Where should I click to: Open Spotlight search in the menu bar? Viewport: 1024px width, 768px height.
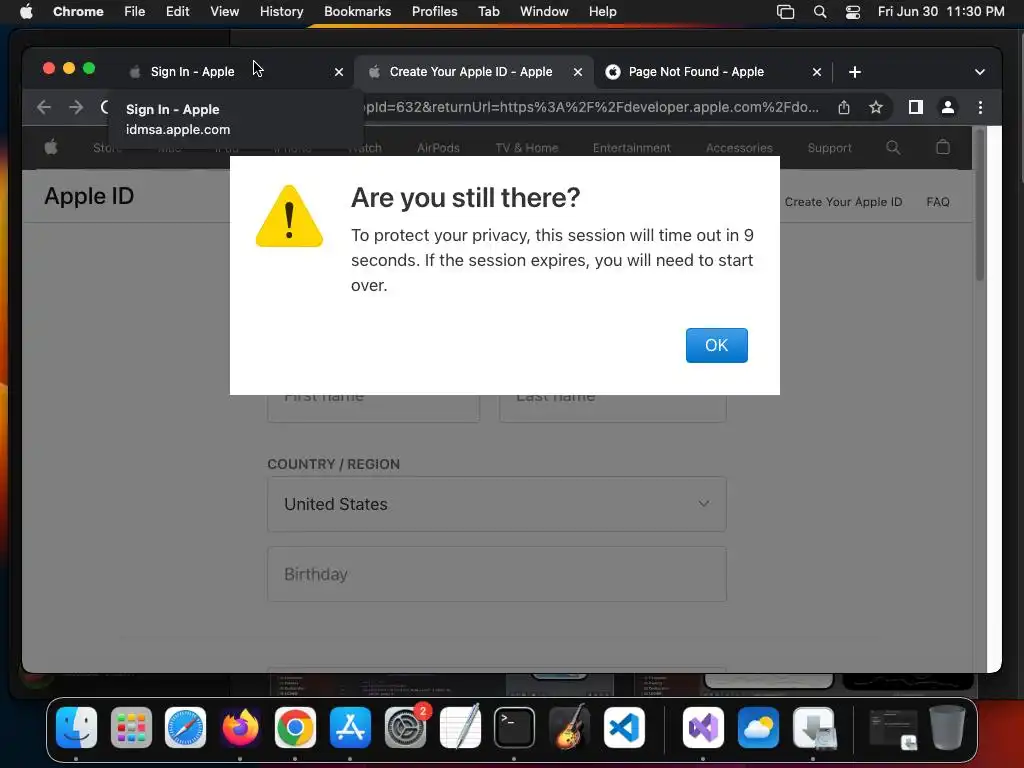(820, 12)
